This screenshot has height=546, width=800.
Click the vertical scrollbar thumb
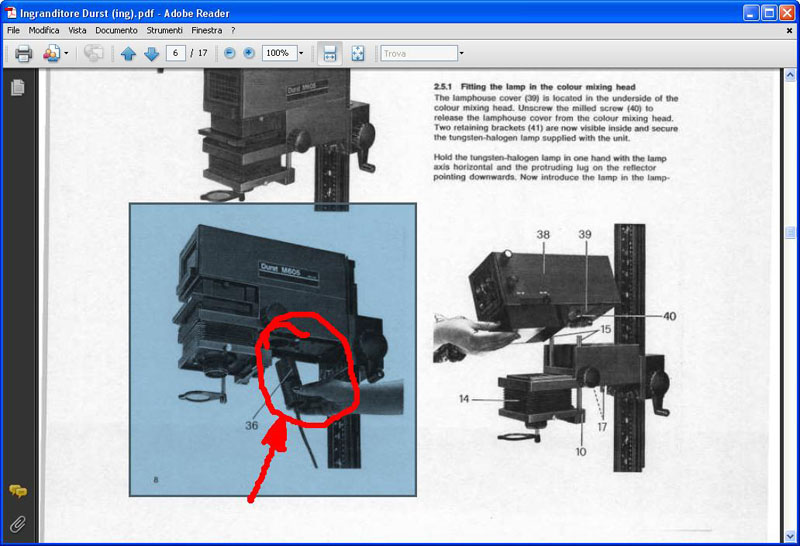pos(790,232)
